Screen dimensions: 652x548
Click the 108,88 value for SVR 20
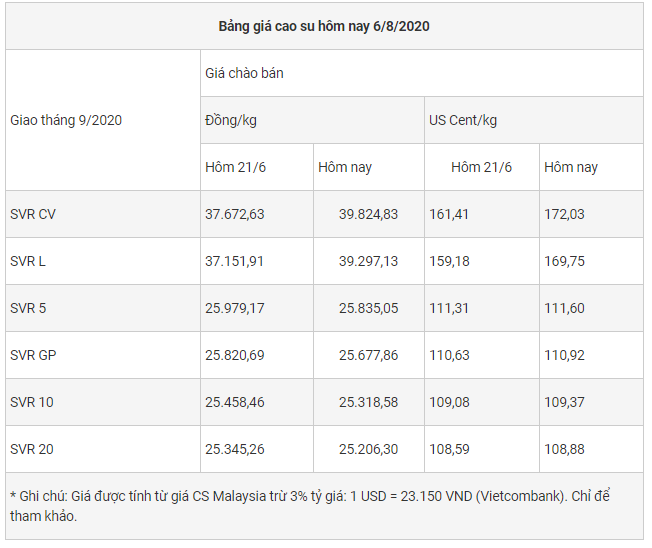pos(564,449)
